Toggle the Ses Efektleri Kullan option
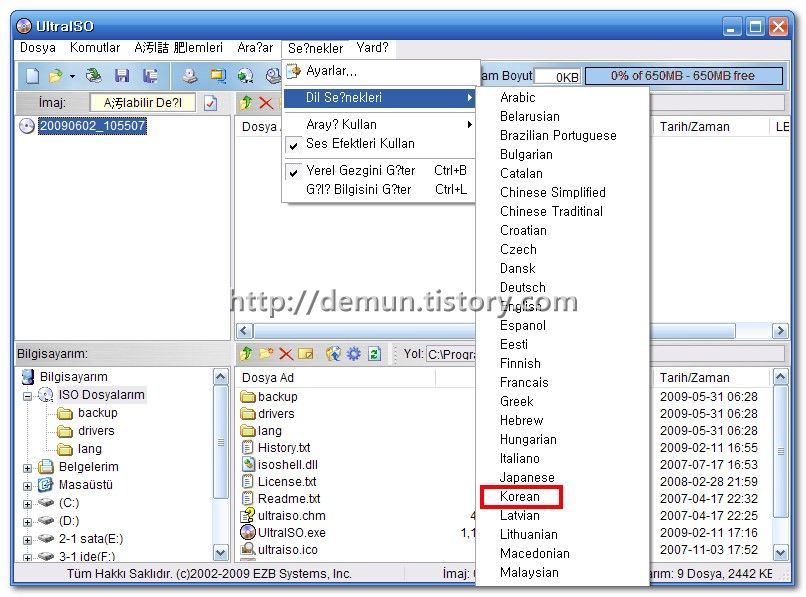This screenshot has height=597, width=806. click(x=360, y=144)
